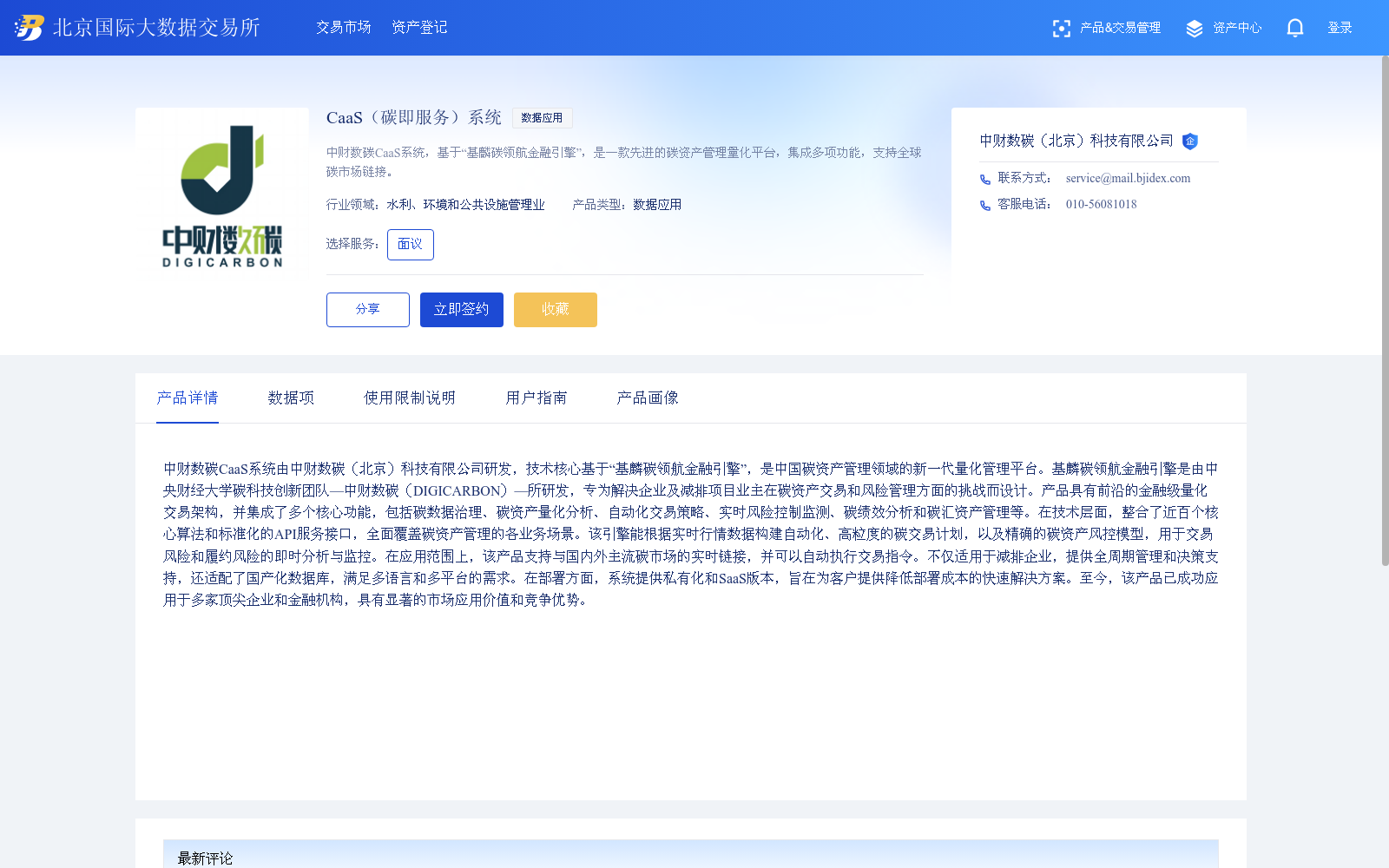Click the CaaS（碳即服务）系统 product title

click(414, 118)
